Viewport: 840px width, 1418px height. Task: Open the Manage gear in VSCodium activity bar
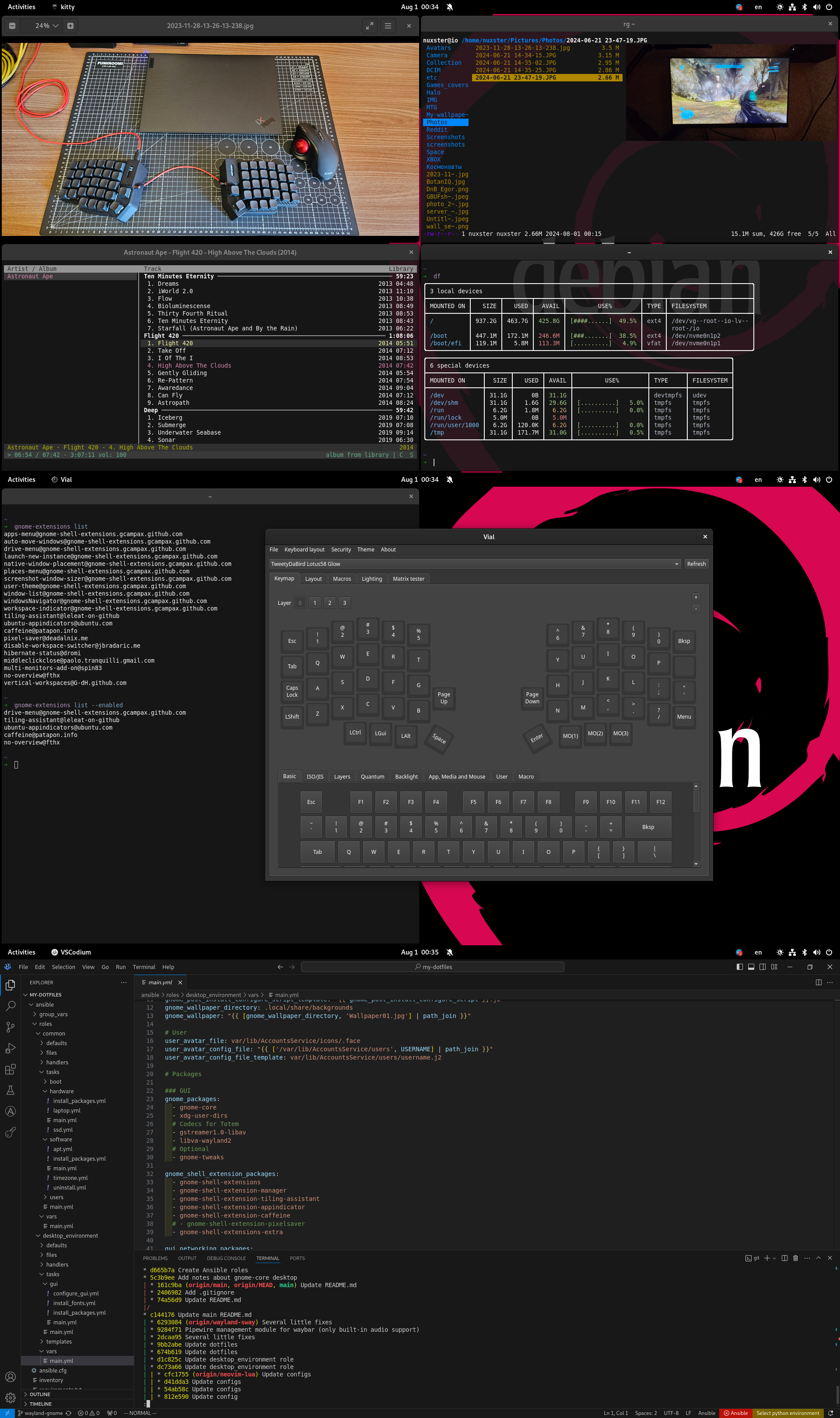10,1397
